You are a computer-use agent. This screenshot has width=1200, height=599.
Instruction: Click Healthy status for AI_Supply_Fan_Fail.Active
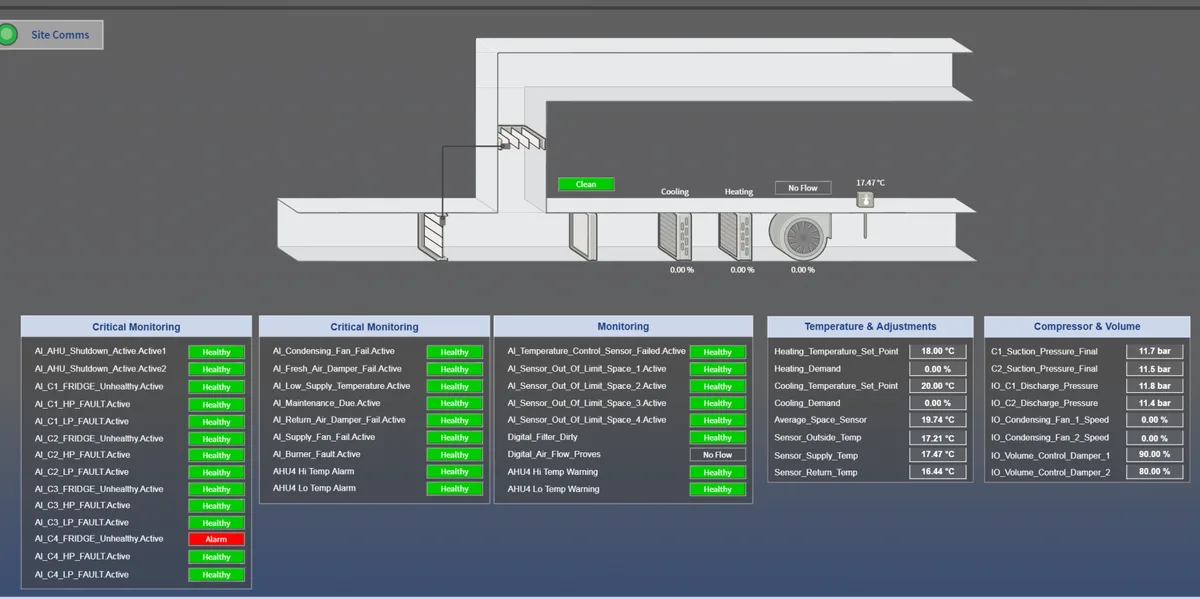pyautogui.click(x=455, y=438)
